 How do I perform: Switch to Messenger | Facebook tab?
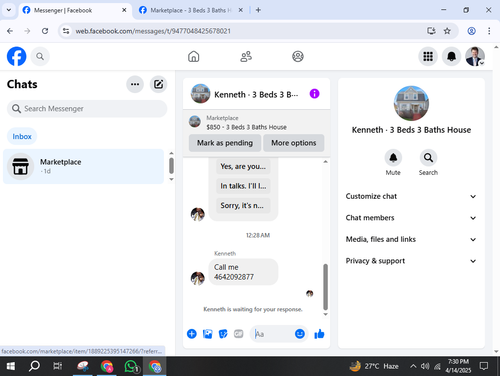tap(74, 10)
